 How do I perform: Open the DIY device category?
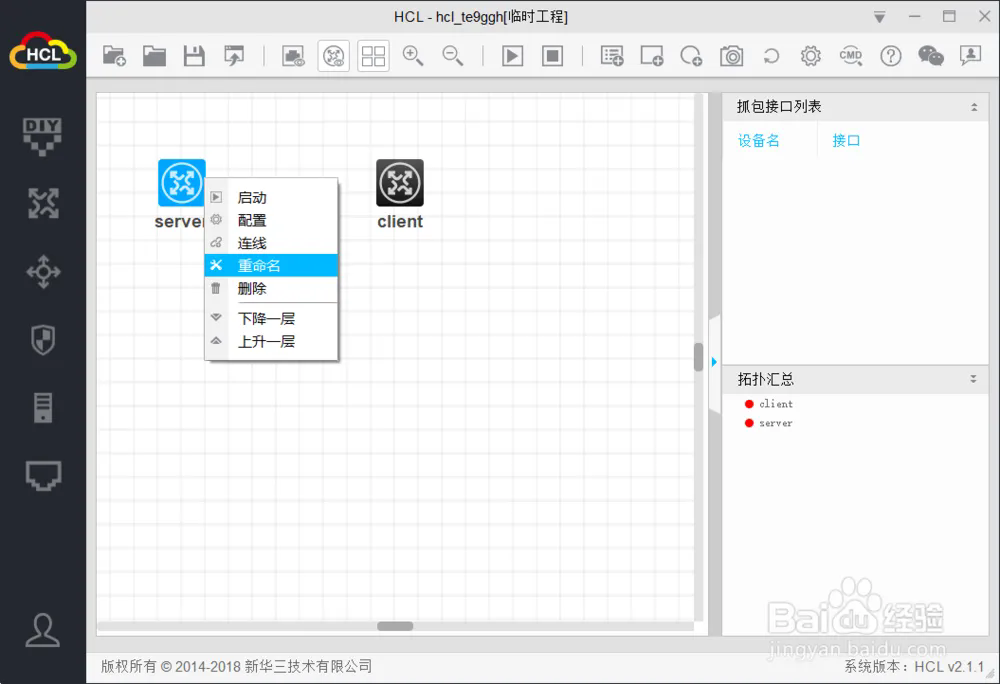[43, 136]
